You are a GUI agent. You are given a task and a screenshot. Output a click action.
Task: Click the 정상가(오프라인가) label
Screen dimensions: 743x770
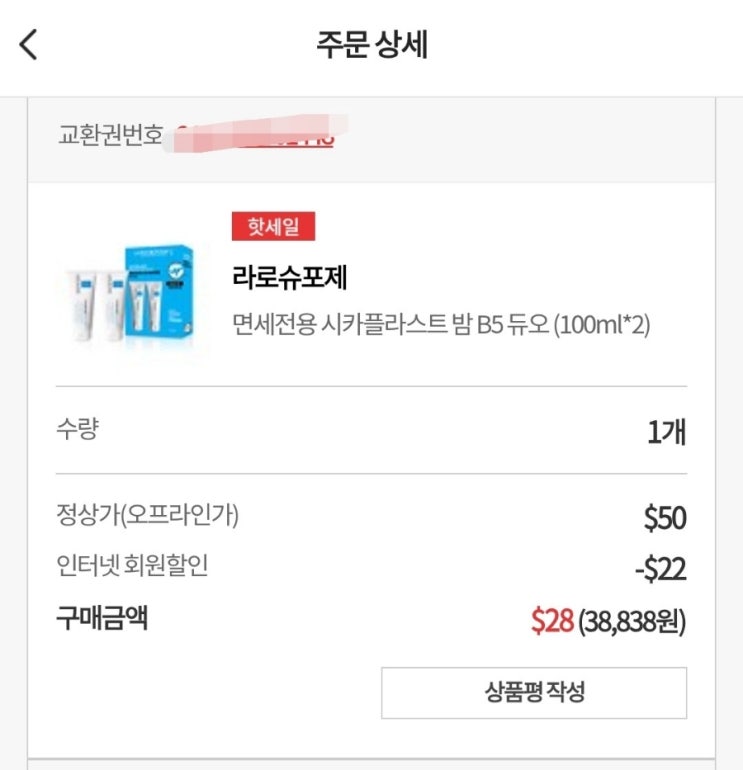[x=148, y=516]
